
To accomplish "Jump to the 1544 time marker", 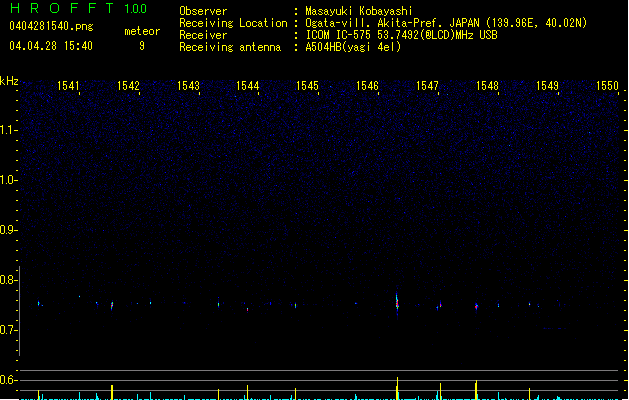I will (248, 87).
